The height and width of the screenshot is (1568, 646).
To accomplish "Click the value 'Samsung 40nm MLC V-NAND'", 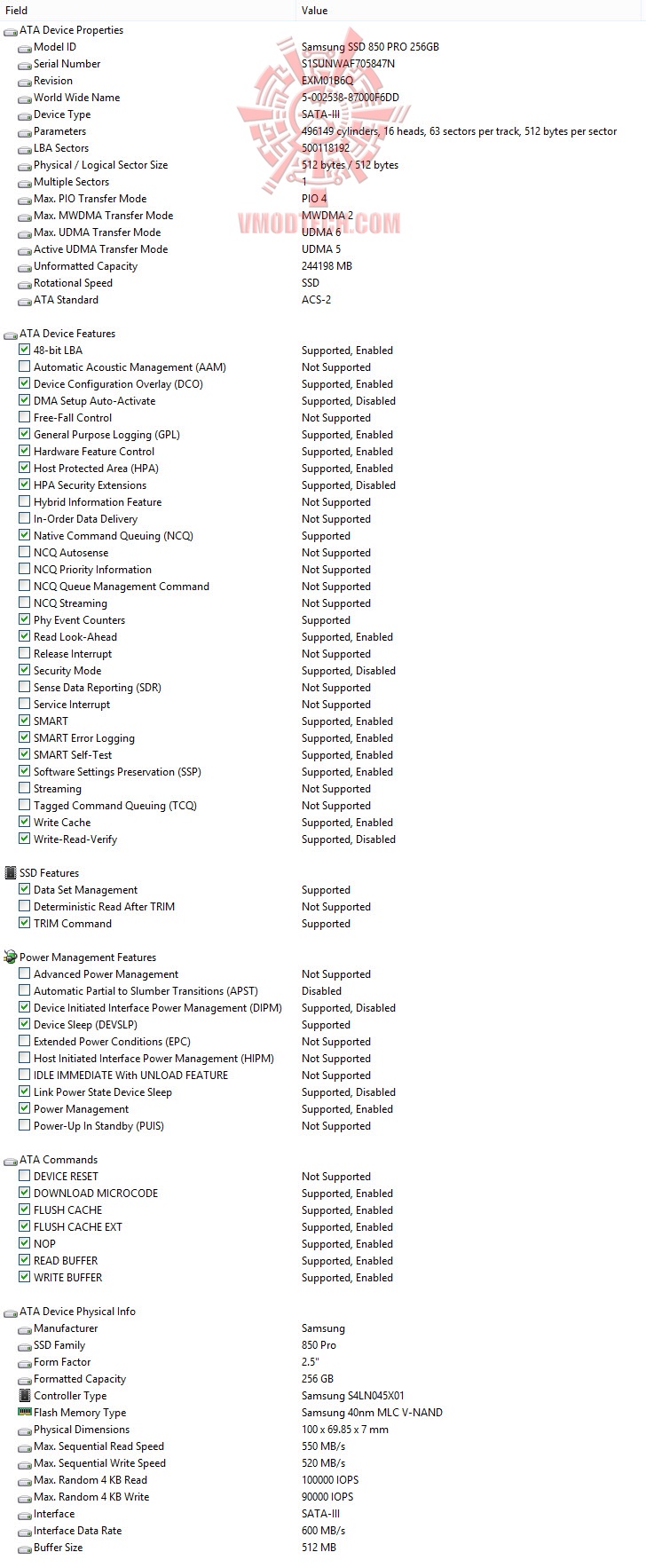I will [x=372, y=1413].
